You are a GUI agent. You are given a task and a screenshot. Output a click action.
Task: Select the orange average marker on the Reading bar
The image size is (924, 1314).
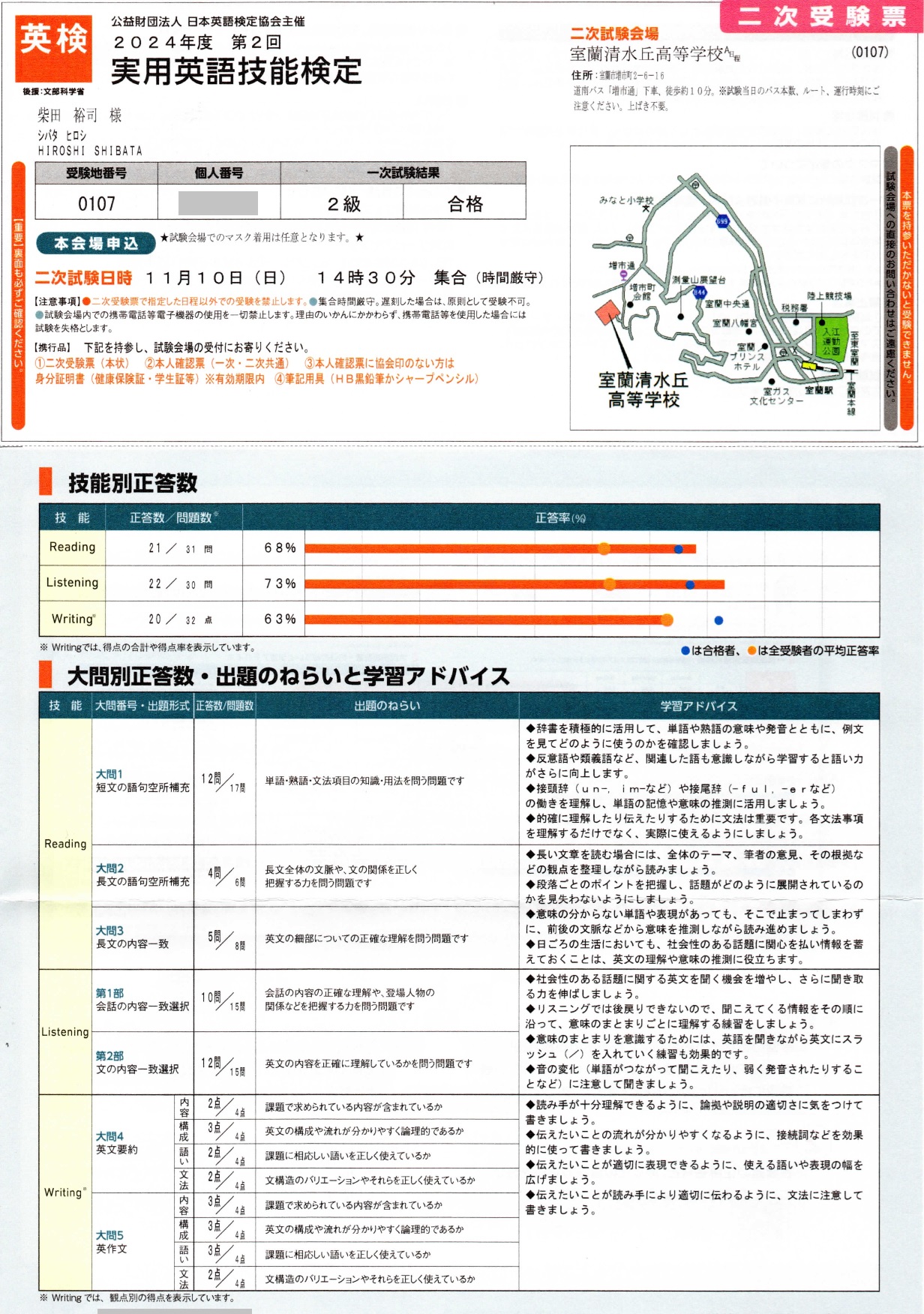[x=604, y=549]
